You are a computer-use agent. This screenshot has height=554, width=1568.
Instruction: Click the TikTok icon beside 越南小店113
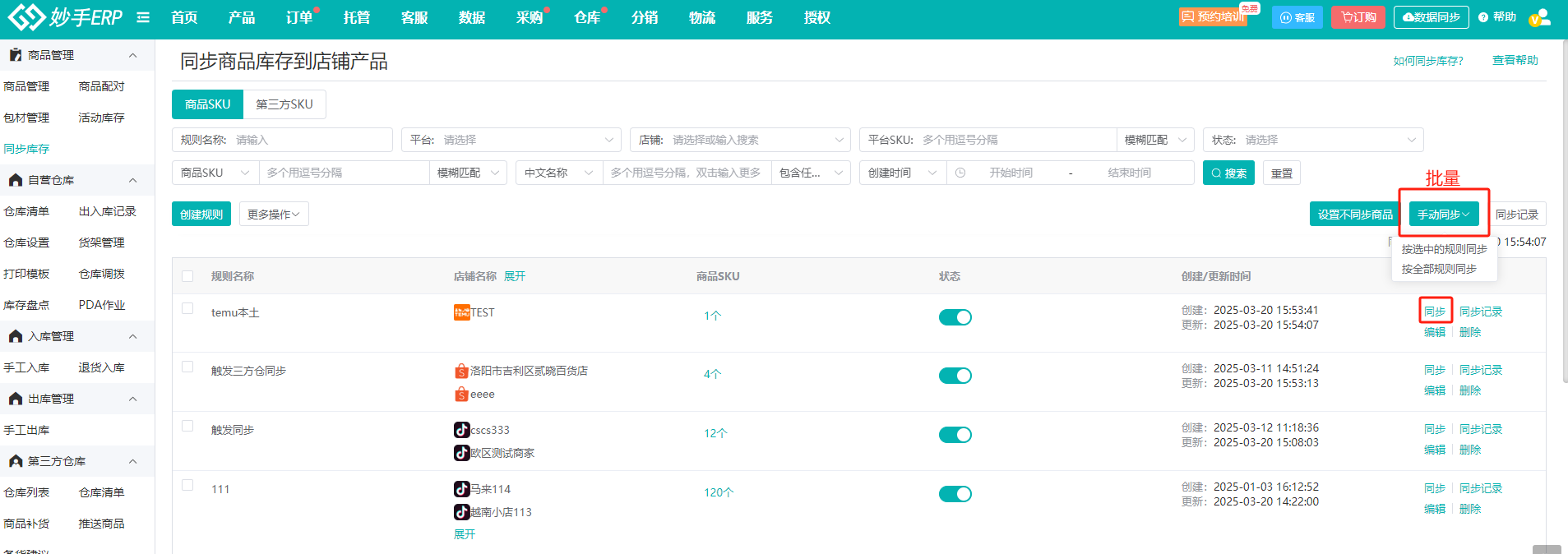[x=461, y=512]
